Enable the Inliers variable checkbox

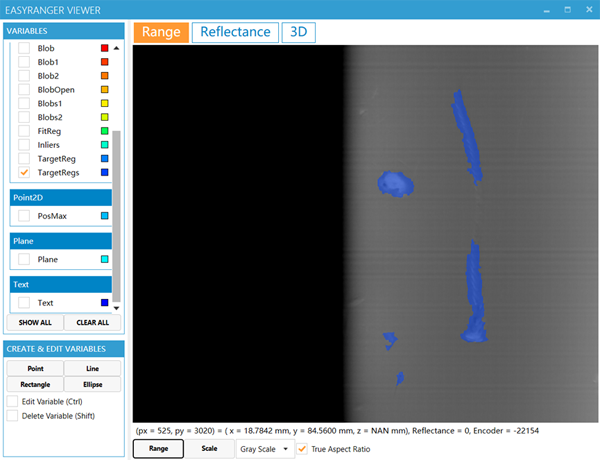(x=24, y=145)
